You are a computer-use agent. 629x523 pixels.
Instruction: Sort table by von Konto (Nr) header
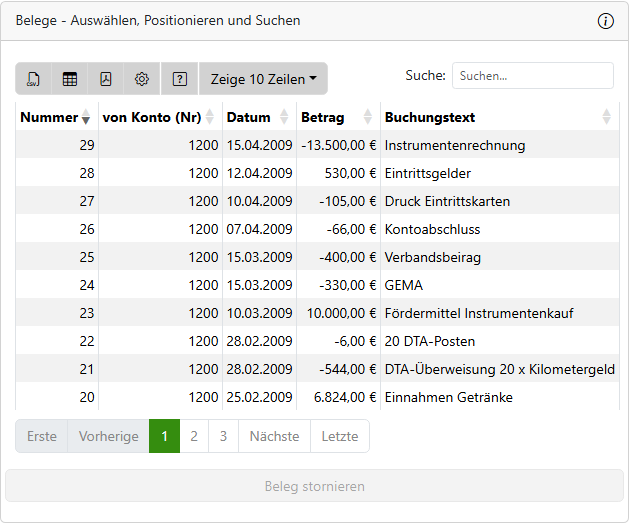coord(152,118)
